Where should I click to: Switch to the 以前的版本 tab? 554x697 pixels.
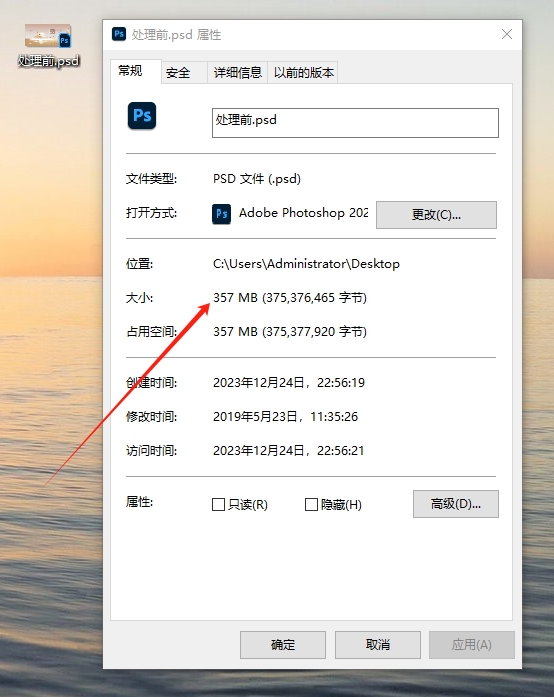[x=303, y=72]
